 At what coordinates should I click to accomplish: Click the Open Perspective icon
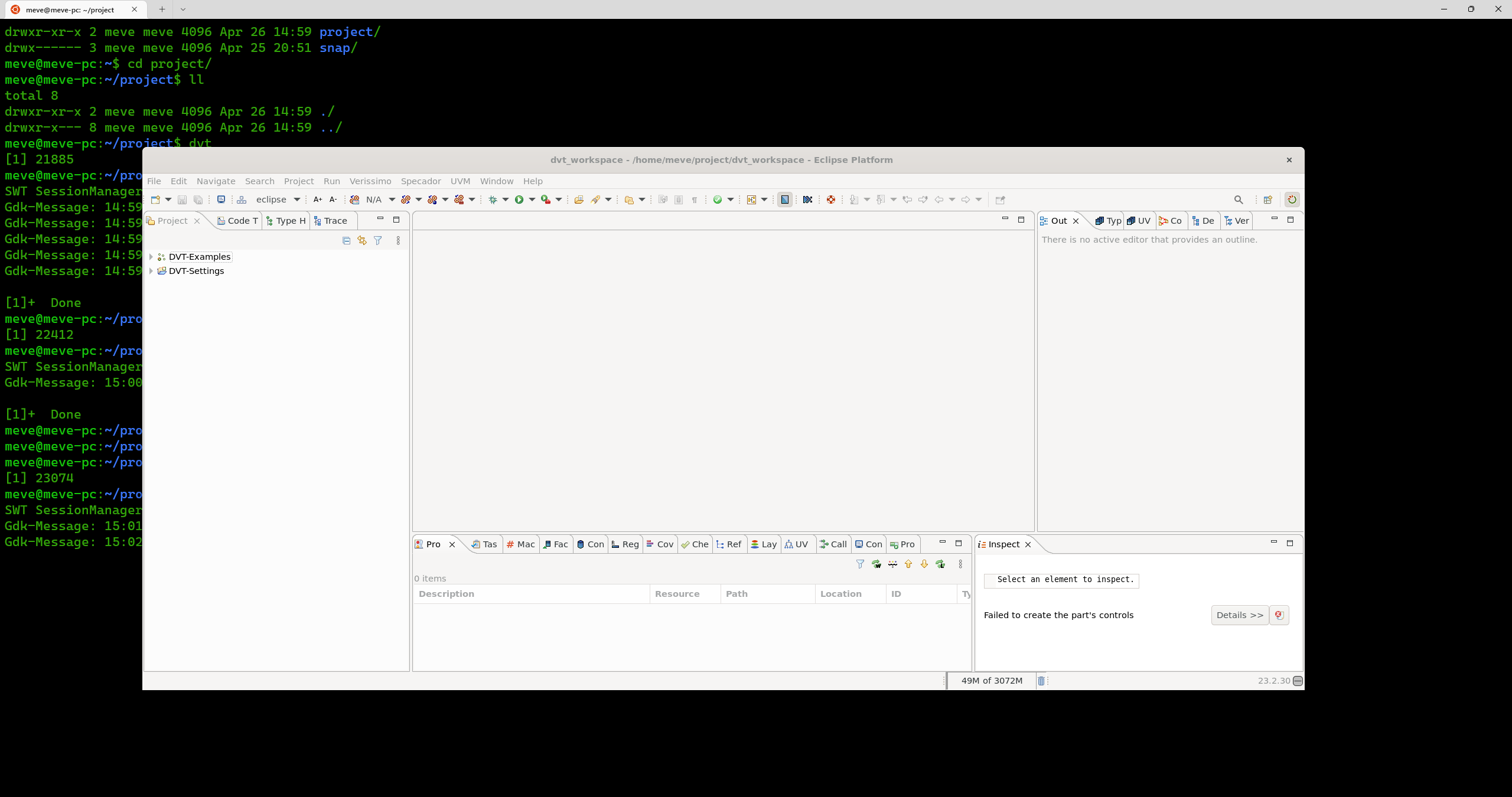point(1267,200)
